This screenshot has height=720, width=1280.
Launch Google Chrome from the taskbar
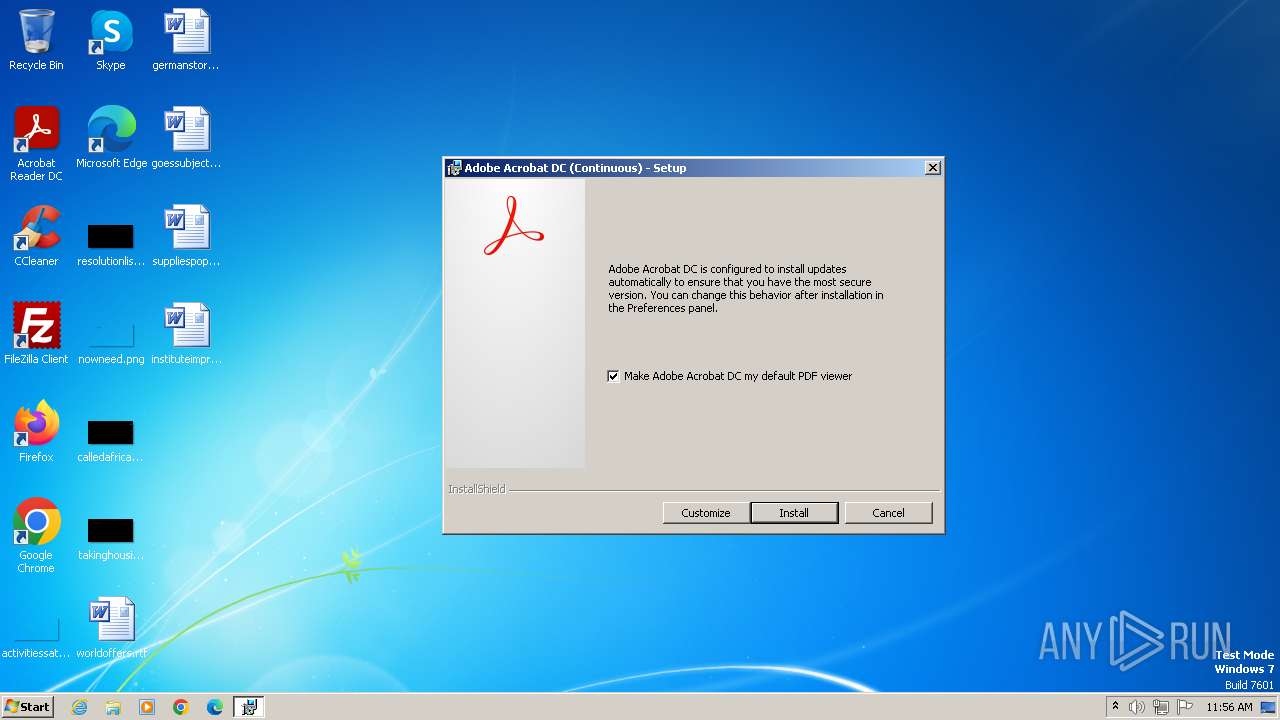click(x=181, y=707)
